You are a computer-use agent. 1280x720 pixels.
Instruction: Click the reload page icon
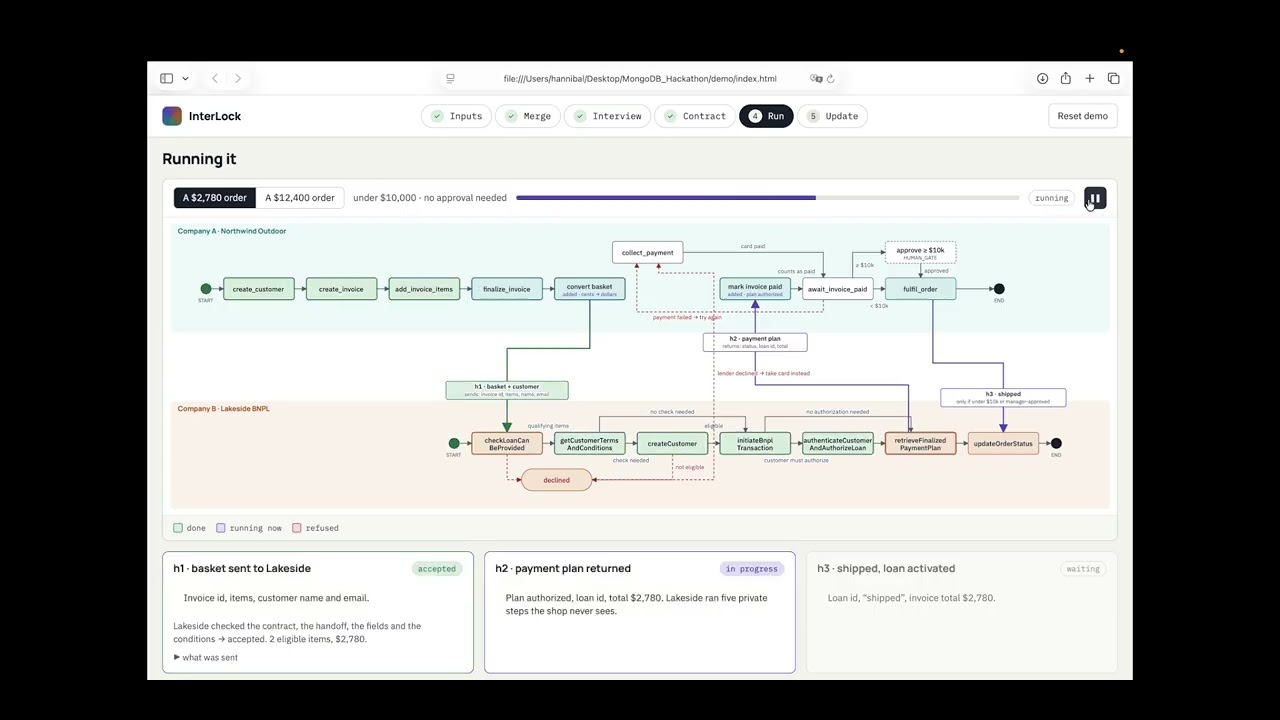point(830,78)
